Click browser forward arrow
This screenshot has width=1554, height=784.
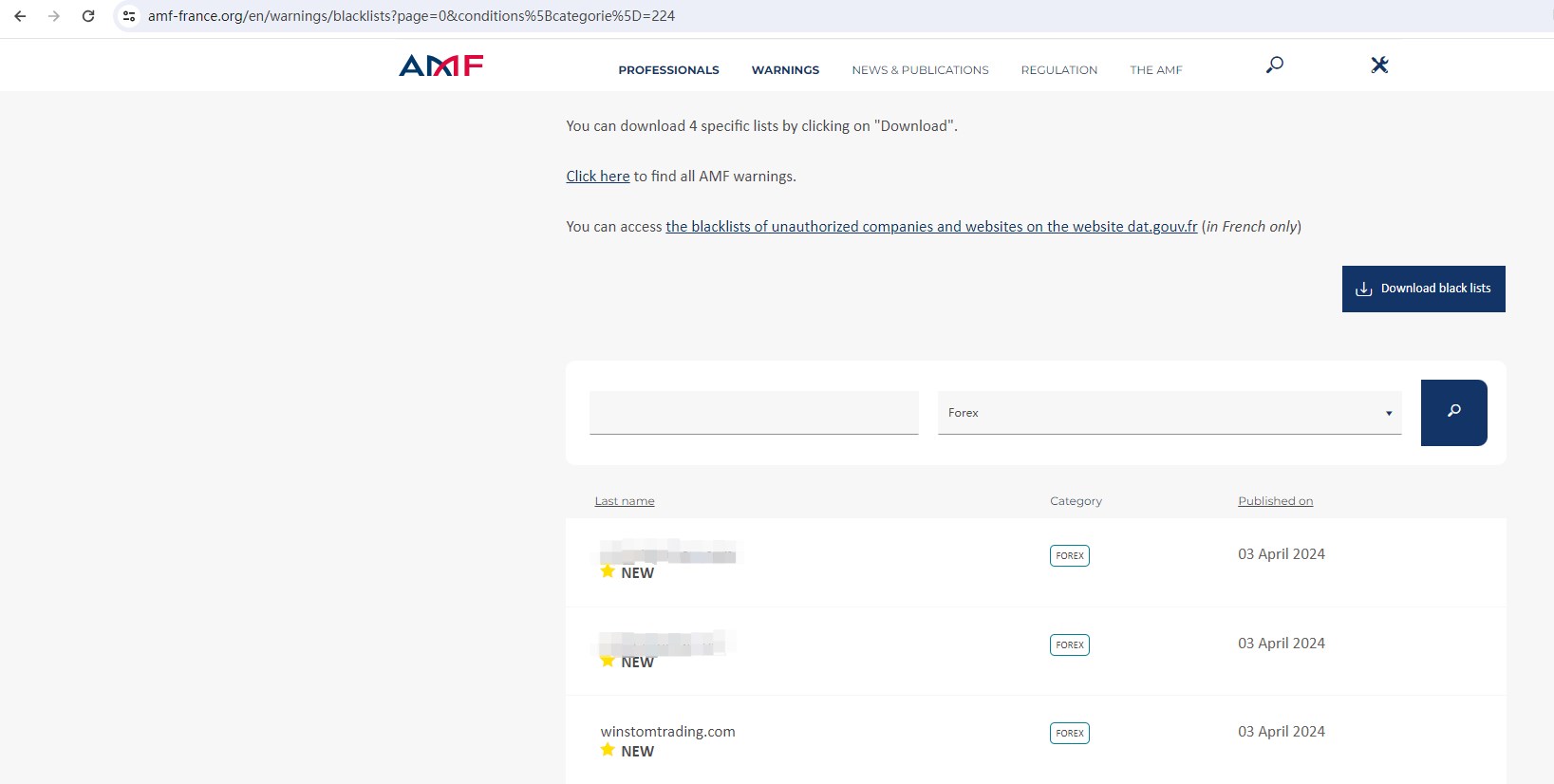(x=54, y=16)
